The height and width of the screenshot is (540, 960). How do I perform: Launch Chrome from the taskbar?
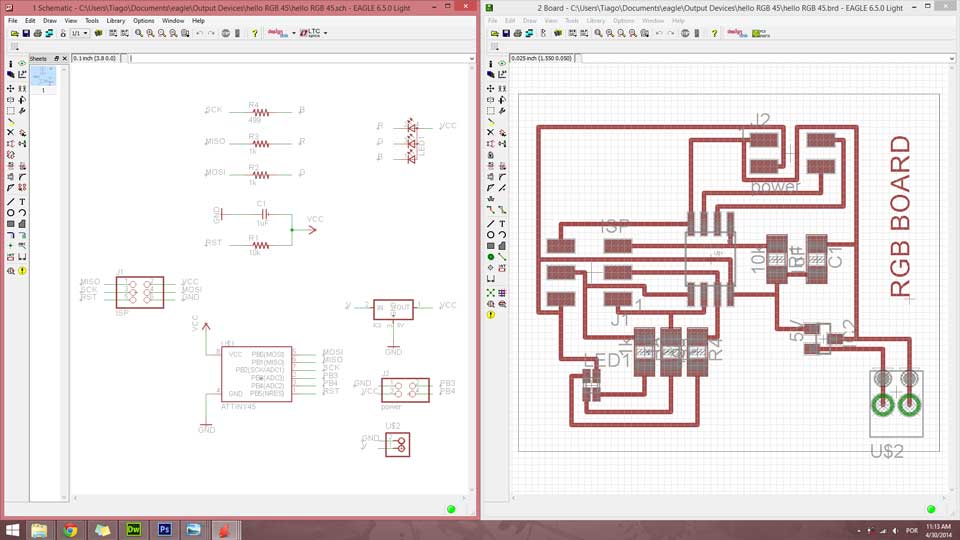pos(70,530)
